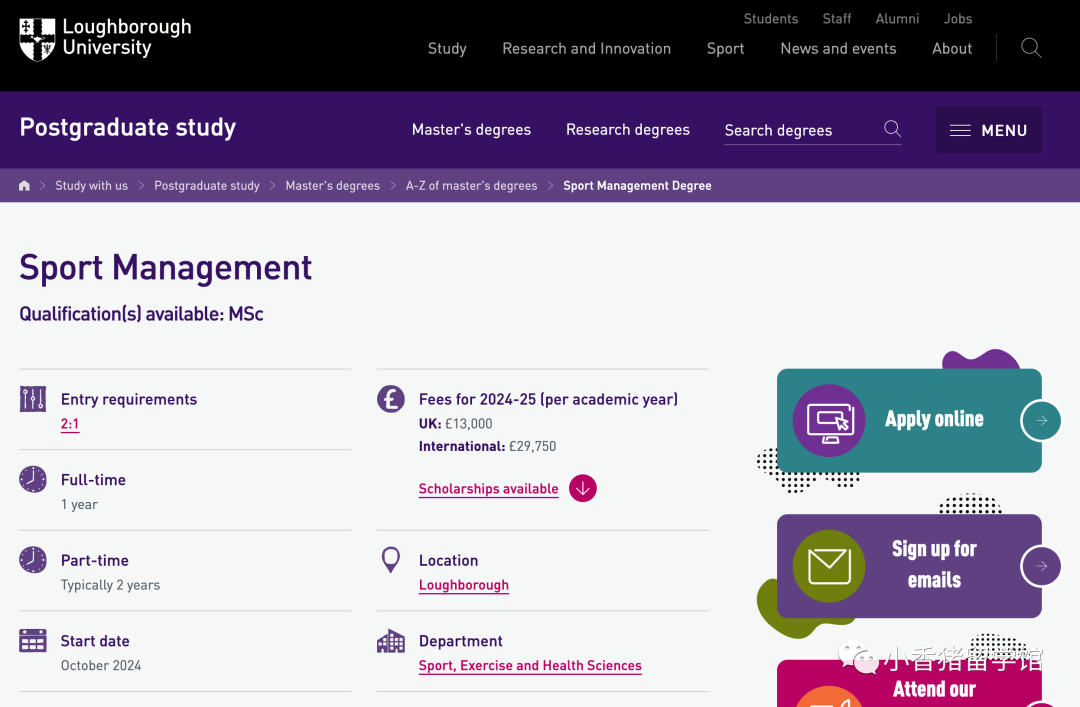
Task: Go to A-Z of master's degrees breadcrumb
Action: (471, 185)
